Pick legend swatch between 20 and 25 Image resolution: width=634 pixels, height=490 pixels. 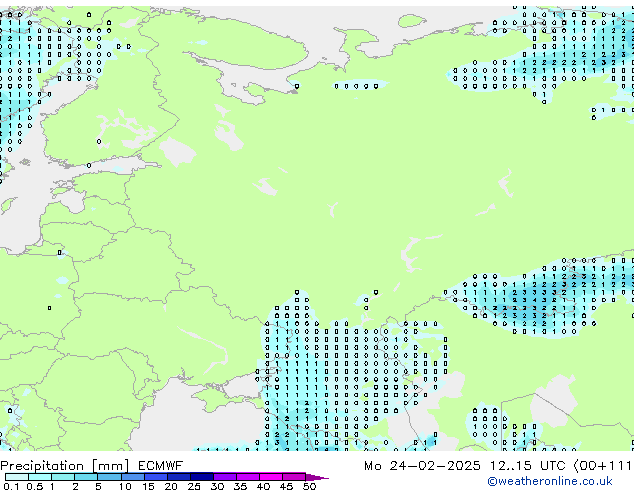pyautogui.click(x=179, y=477)
